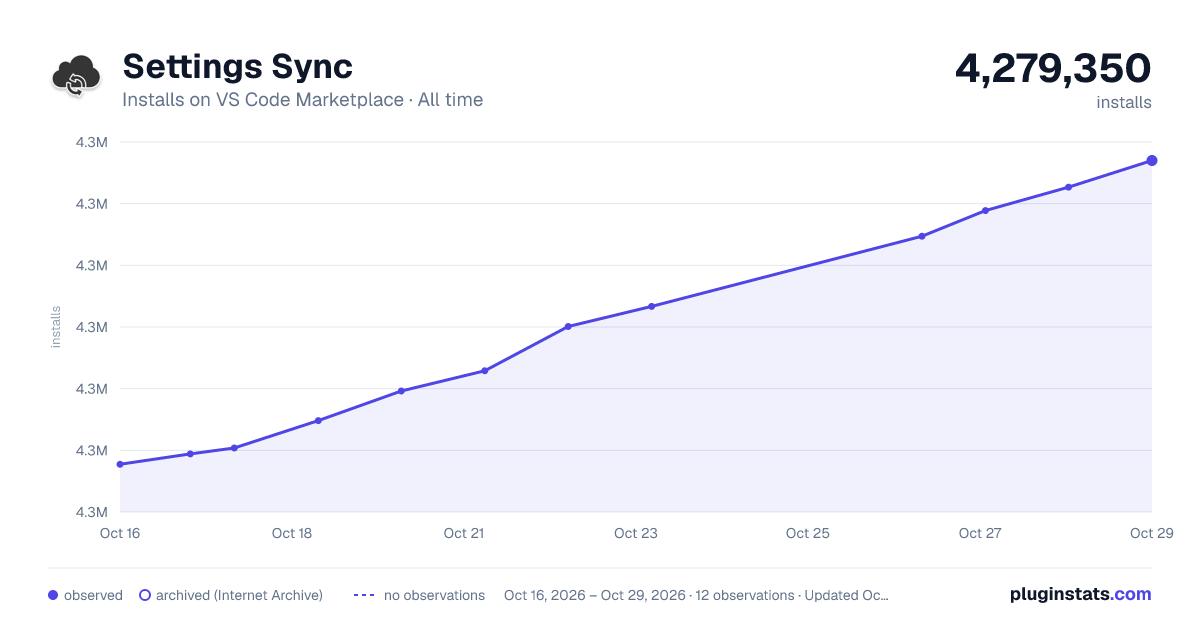This screenshot has width=1200, height=630.
Task: Select the 'archived (Internet Archive)' legend label
Action: click(239, 595)
